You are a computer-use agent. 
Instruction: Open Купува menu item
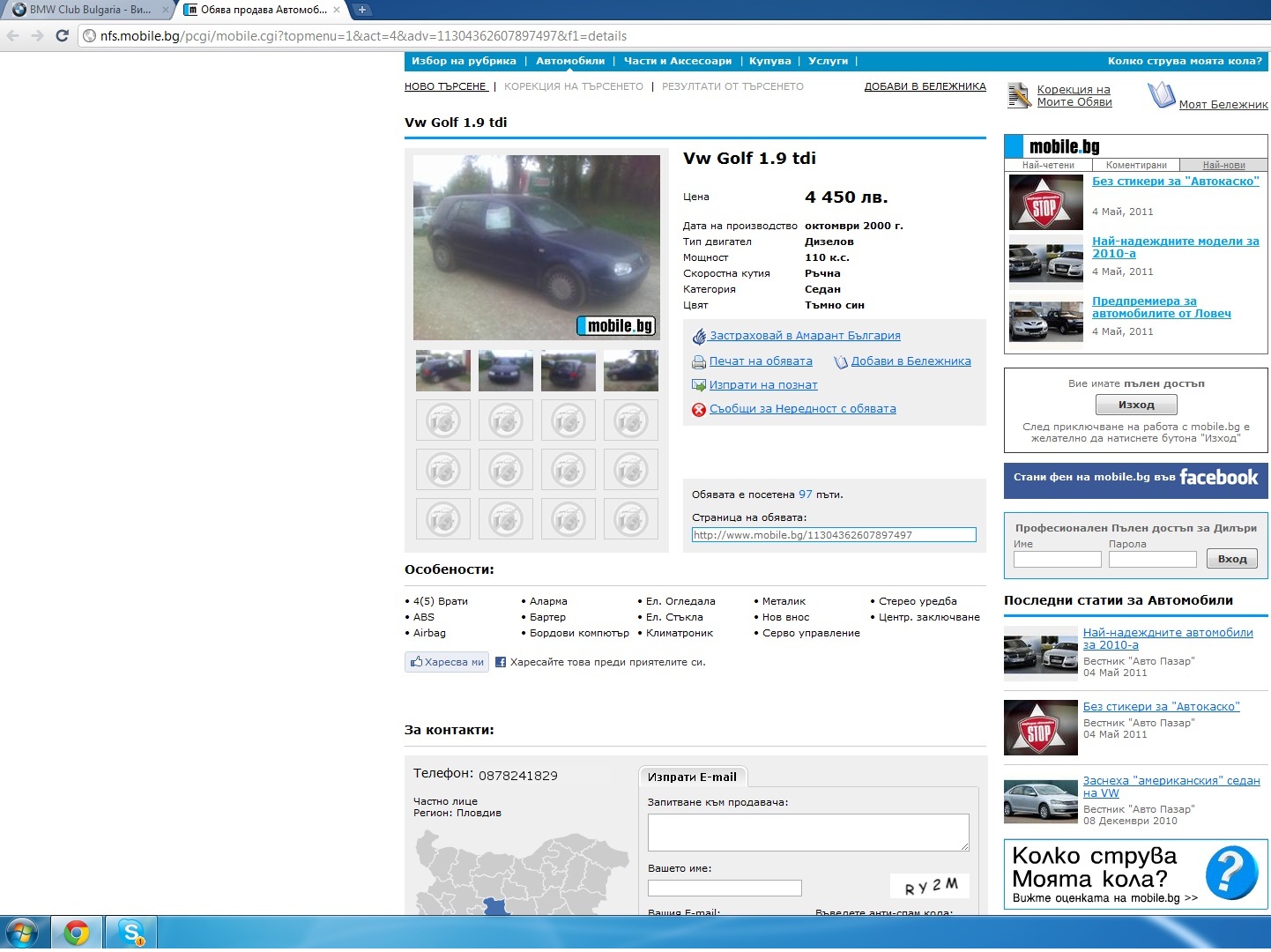770,61
